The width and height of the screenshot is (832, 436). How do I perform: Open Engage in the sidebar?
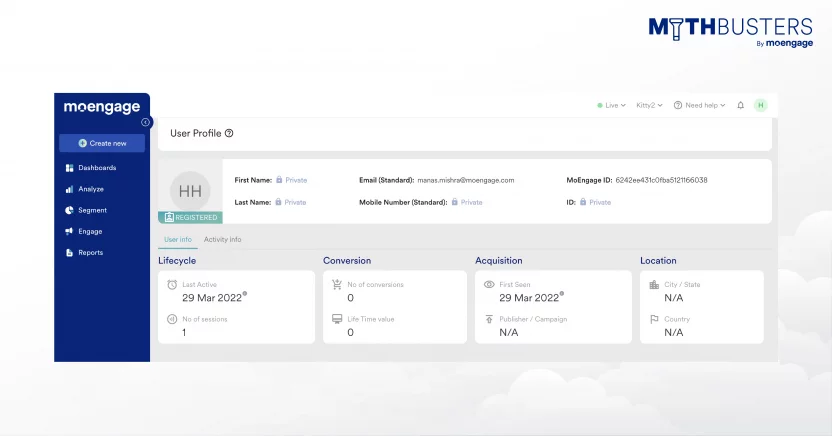click(x=84, y=231)
